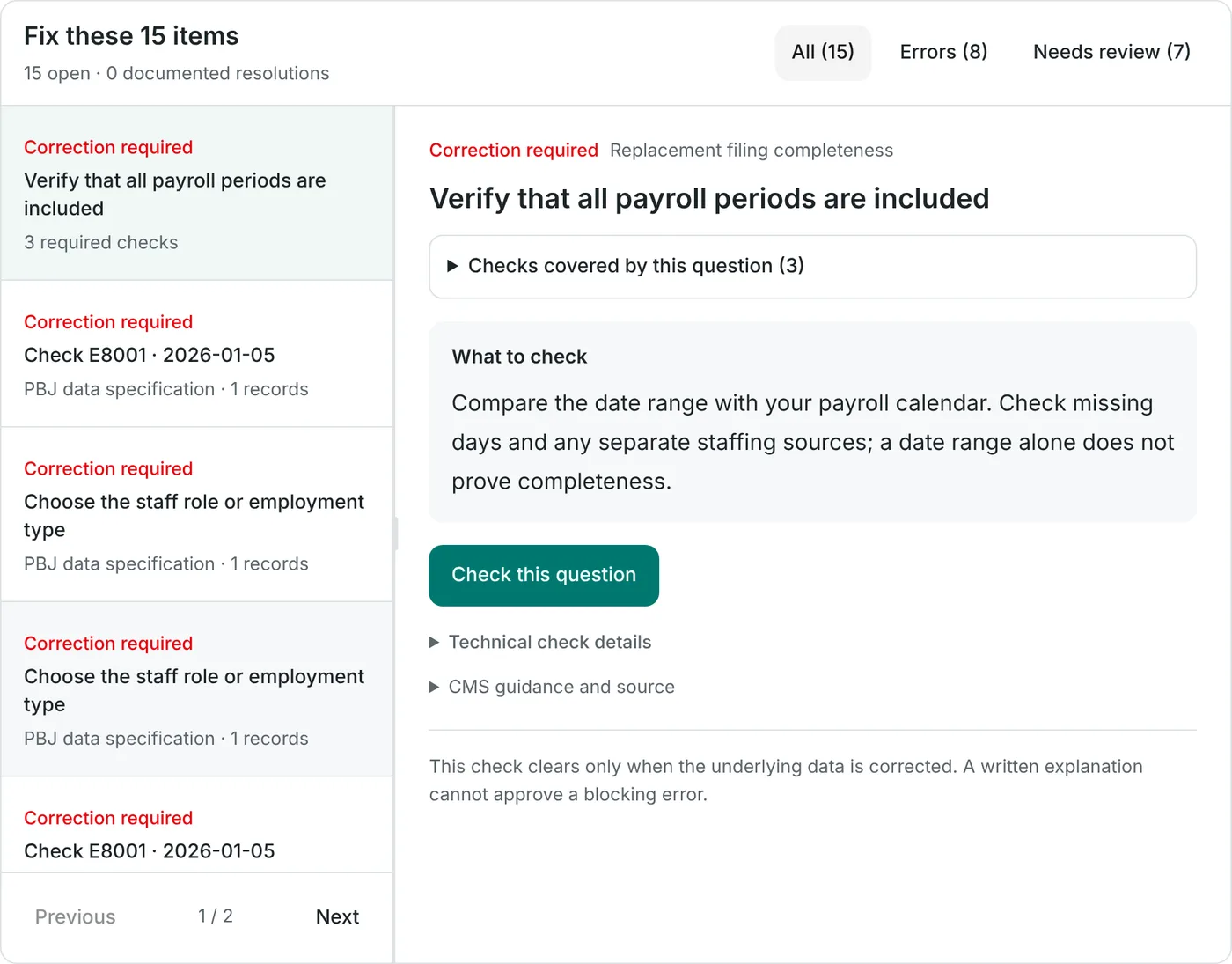The image size is (1232, 964).
Task: Go to Next page of items
Action: [x=337, y=916]
